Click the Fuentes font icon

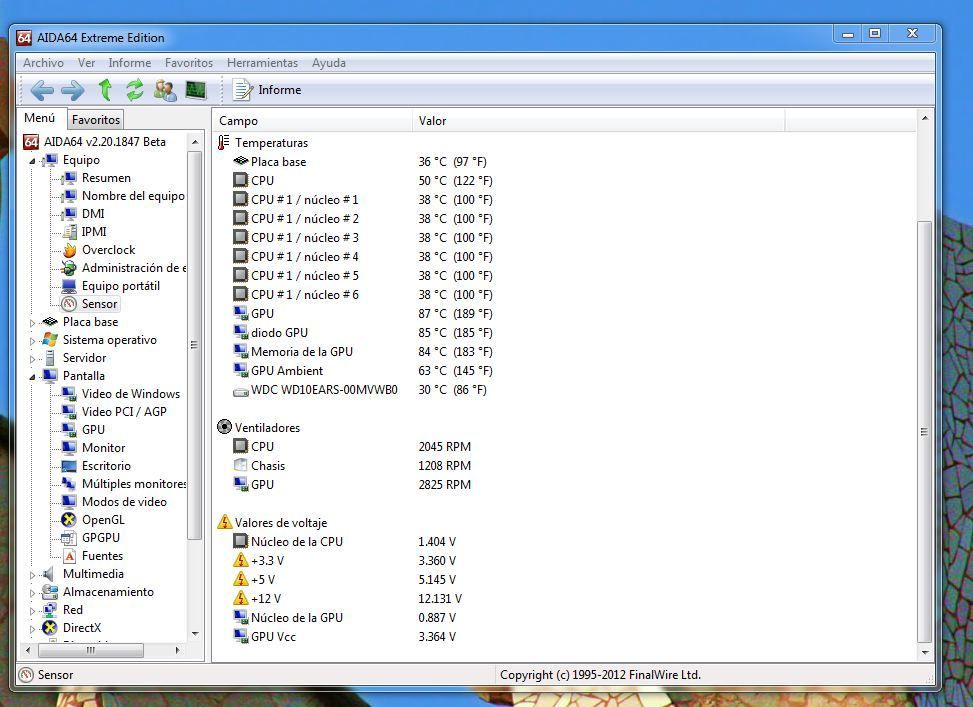pos(70,556)
